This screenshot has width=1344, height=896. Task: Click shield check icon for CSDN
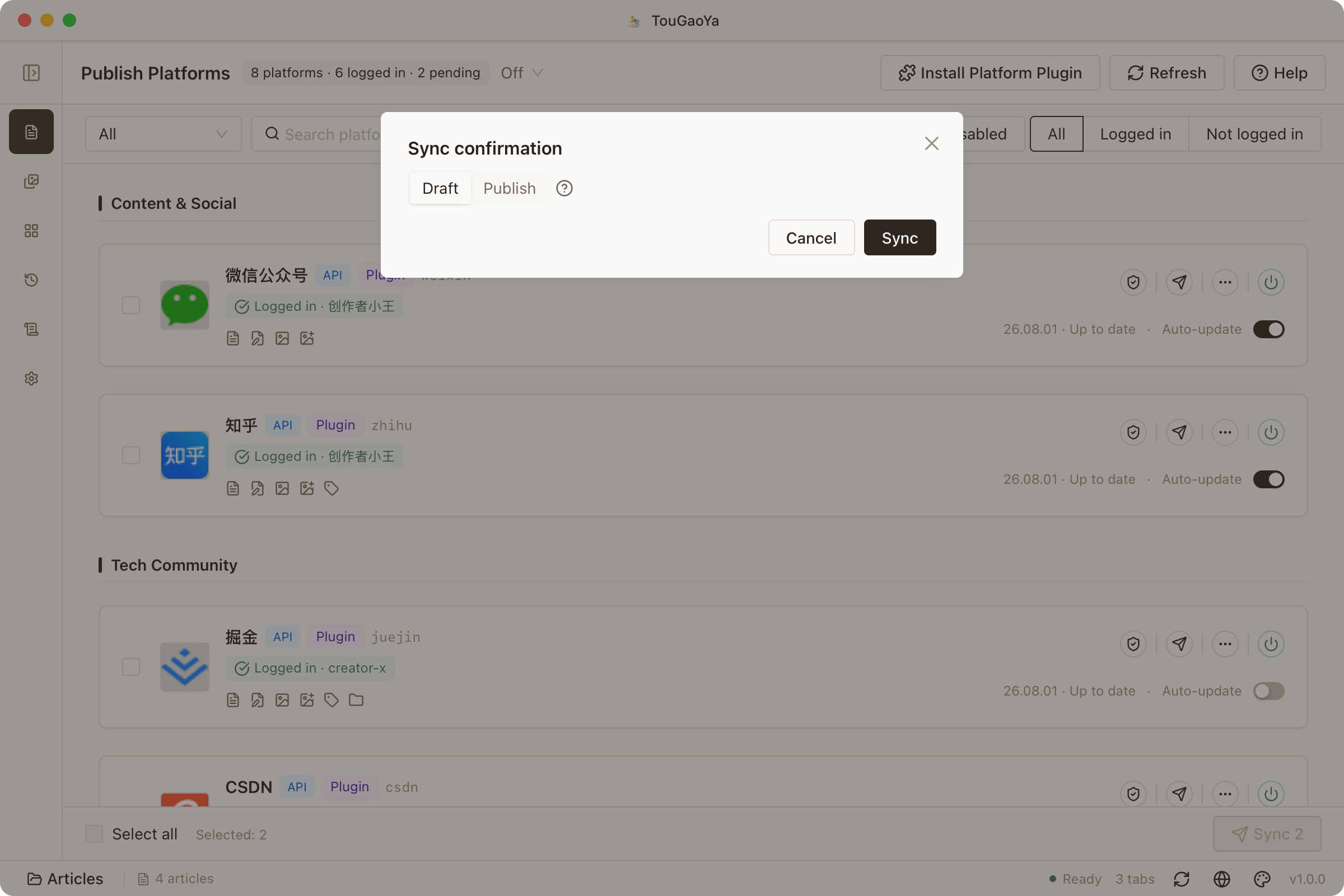[x=1133, y=794]
